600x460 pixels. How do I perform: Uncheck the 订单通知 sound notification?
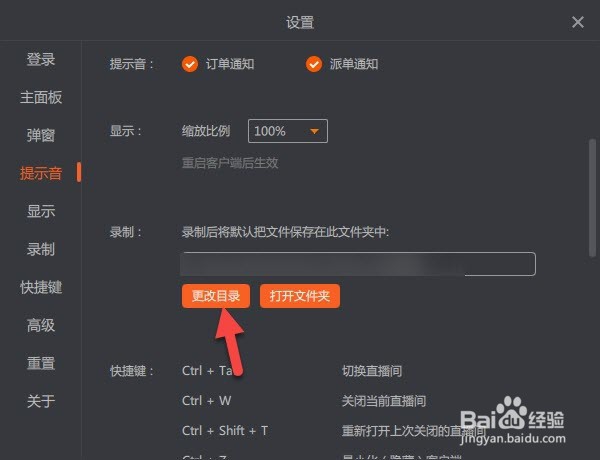click(190, 64)
